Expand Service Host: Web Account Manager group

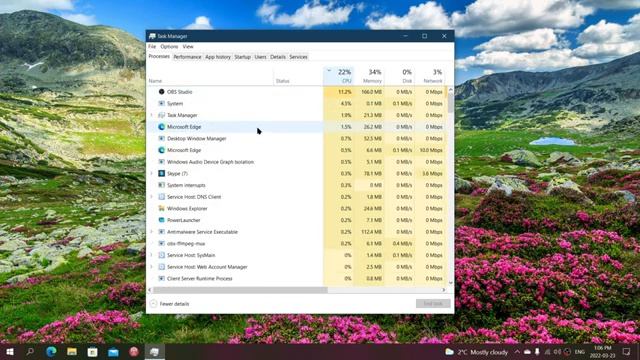pyautogui.click(x=152, y=267)
